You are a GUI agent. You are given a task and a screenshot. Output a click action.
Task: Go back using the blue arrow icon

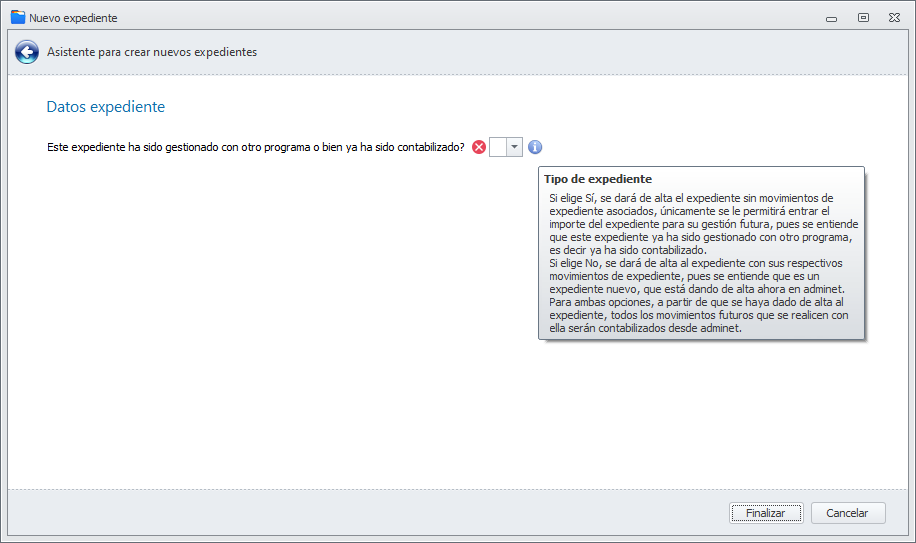point(27,52)
